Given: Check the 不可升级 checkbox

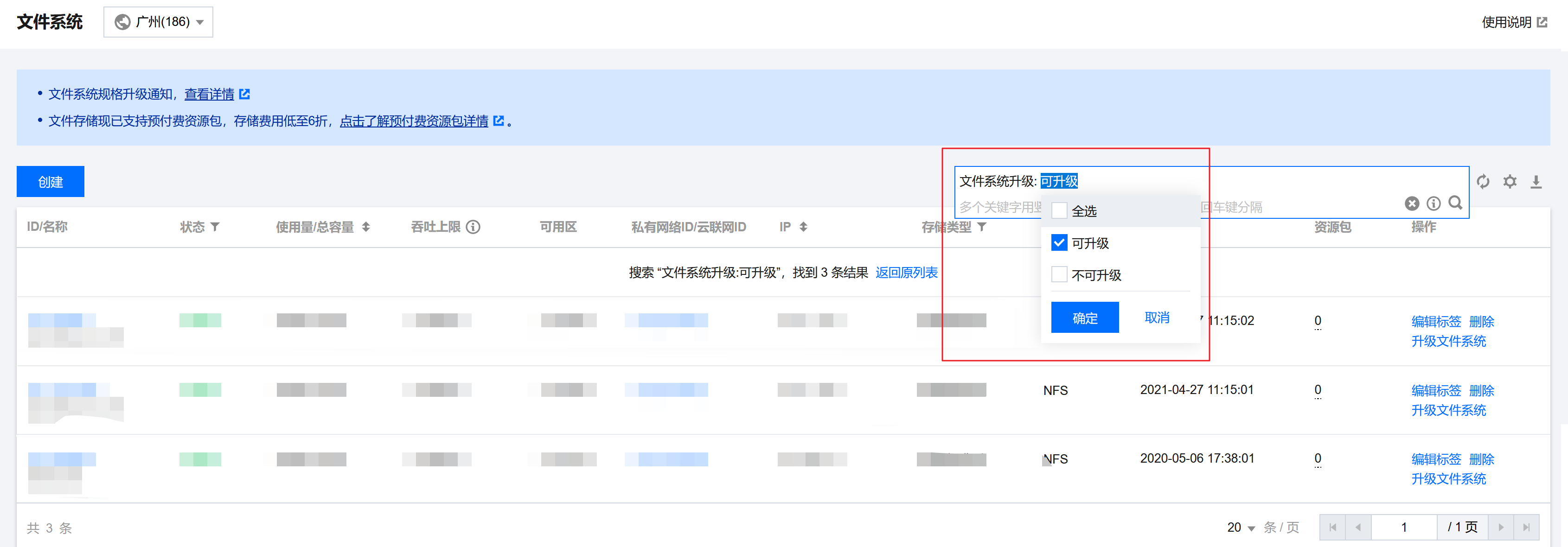Looking at the screenshot, I should 1059,274.
